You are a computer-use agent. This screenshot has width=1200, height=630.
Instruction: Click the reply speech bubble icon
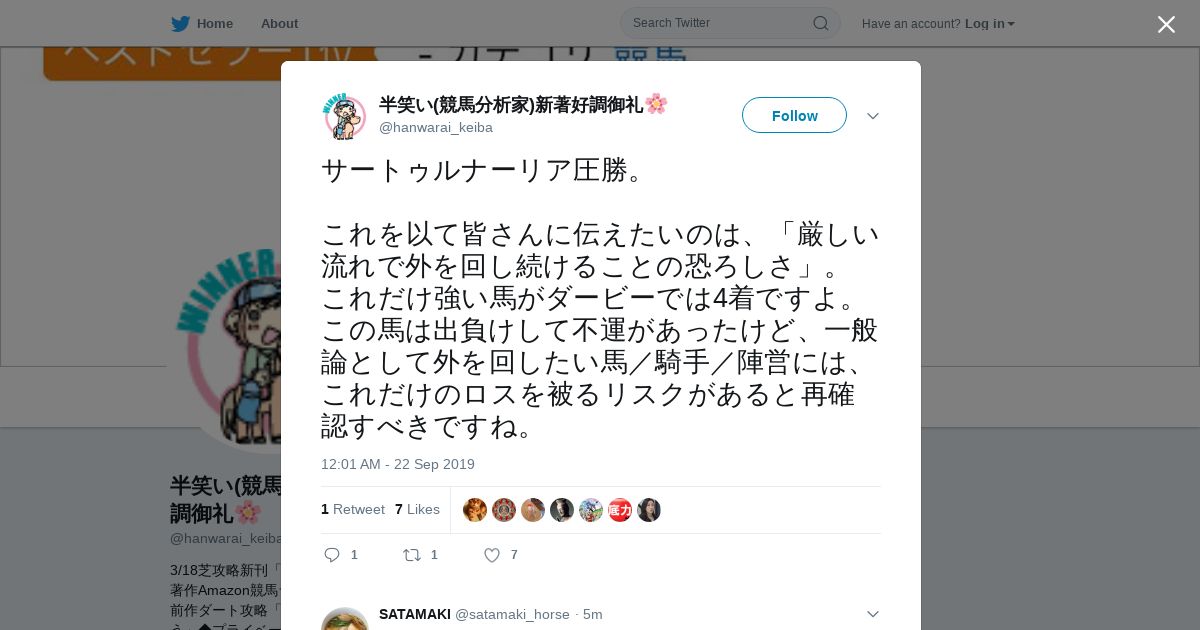tap(332, 555)
